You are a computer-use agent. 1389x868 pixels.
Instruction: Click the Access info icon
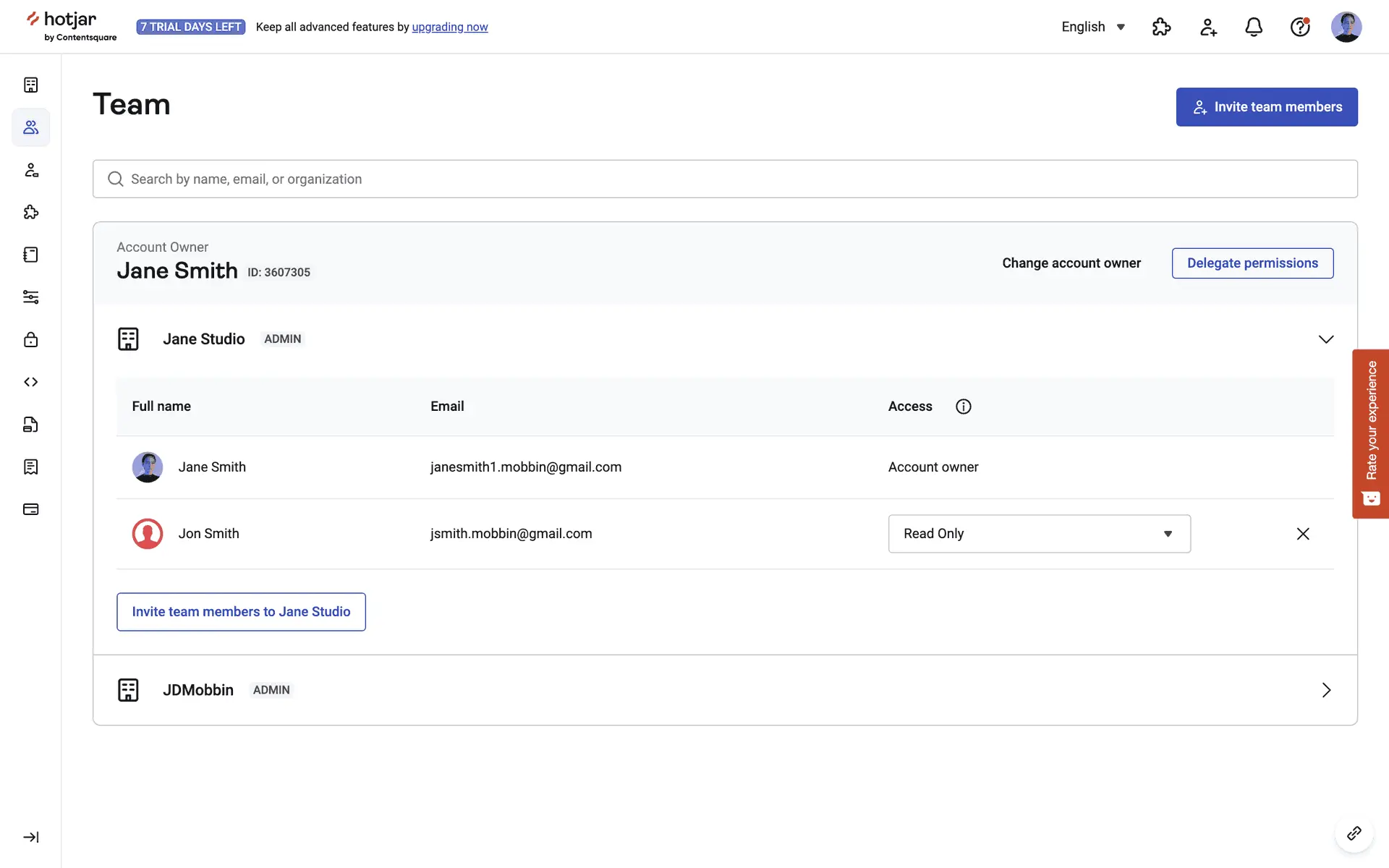(963, 407)
